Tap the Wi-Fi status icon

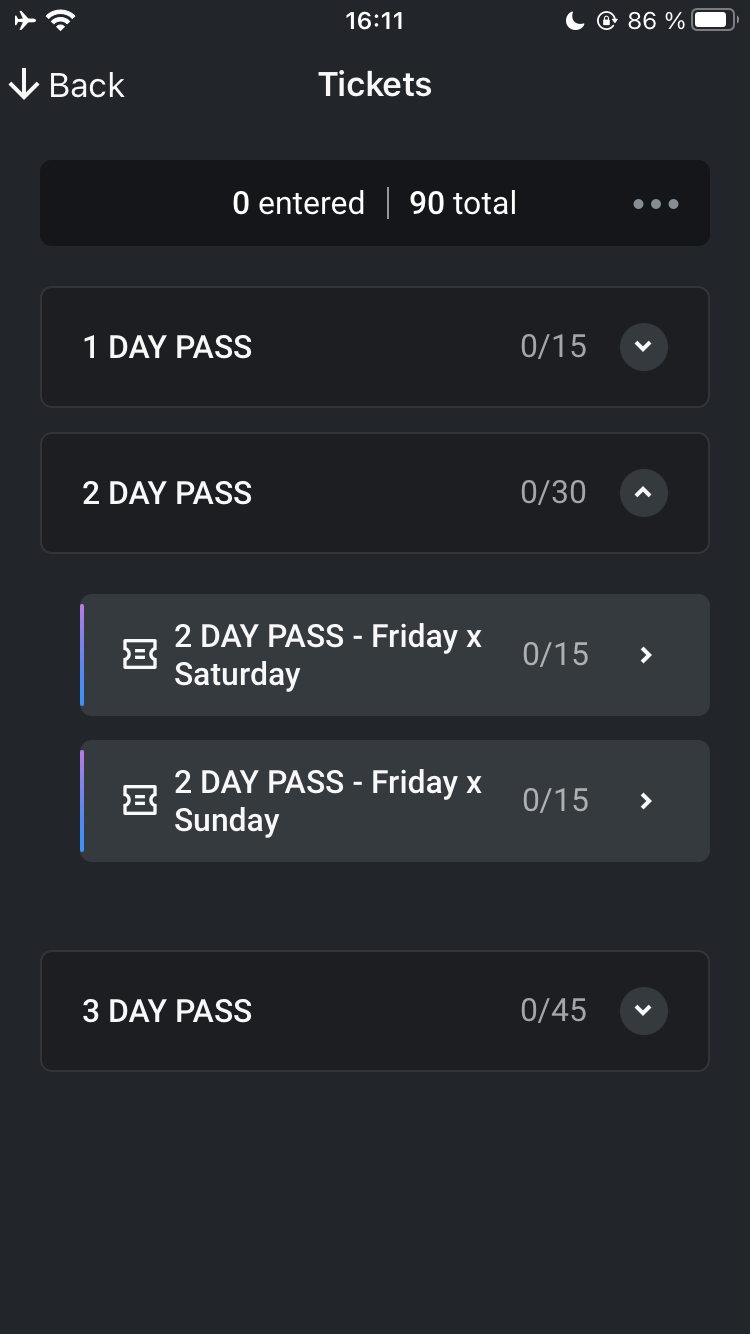click(61, 20)
